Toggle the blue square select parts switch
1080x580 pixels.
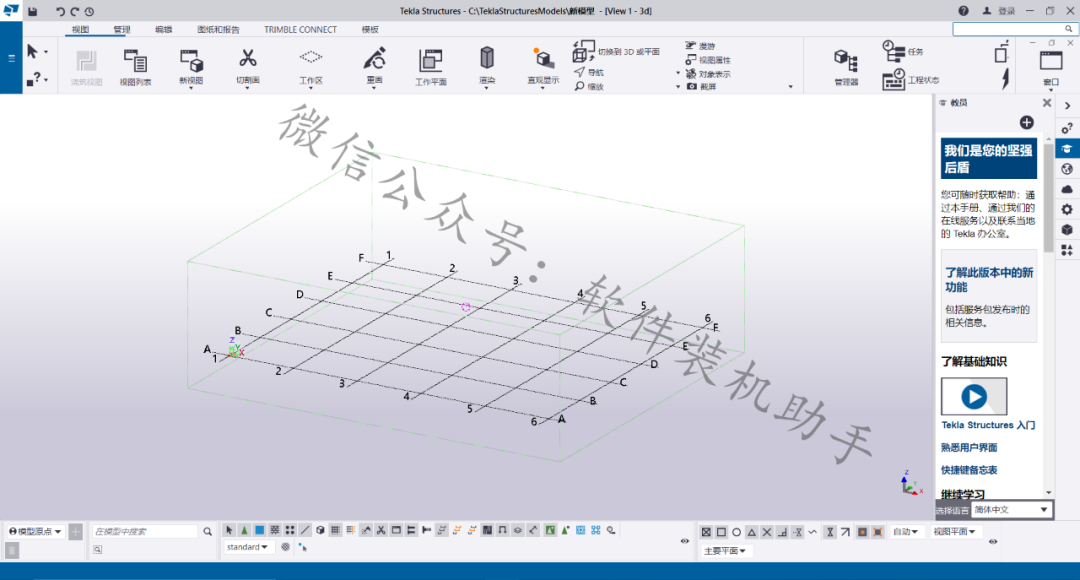(260, 530)
